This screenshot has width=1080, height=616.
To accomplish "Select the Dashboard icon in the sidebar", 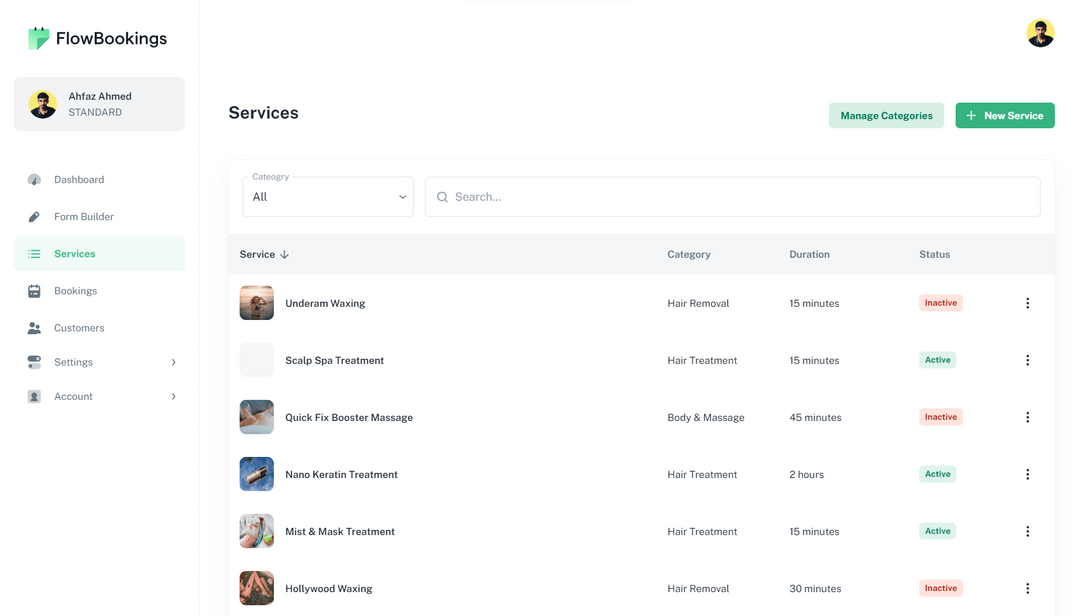I will pyautogui.click(x=33, y=179).
